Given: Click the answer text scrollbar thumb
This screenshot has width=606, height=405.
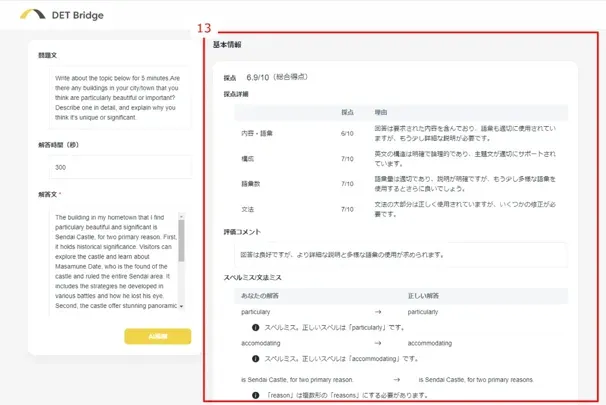Looking at the screenshot, I should point(181,240).
